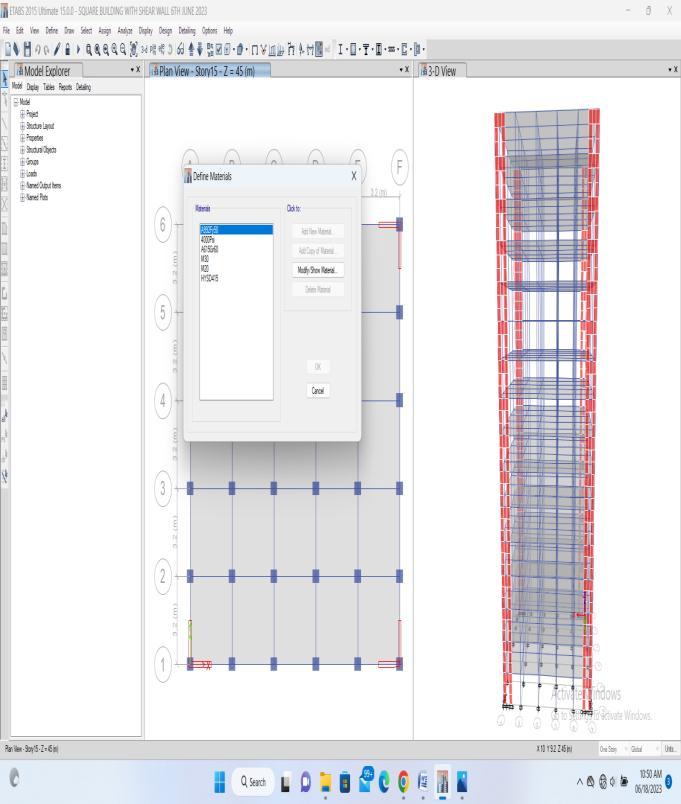Click the Add Copy of Material button

(x=318, y=251)
